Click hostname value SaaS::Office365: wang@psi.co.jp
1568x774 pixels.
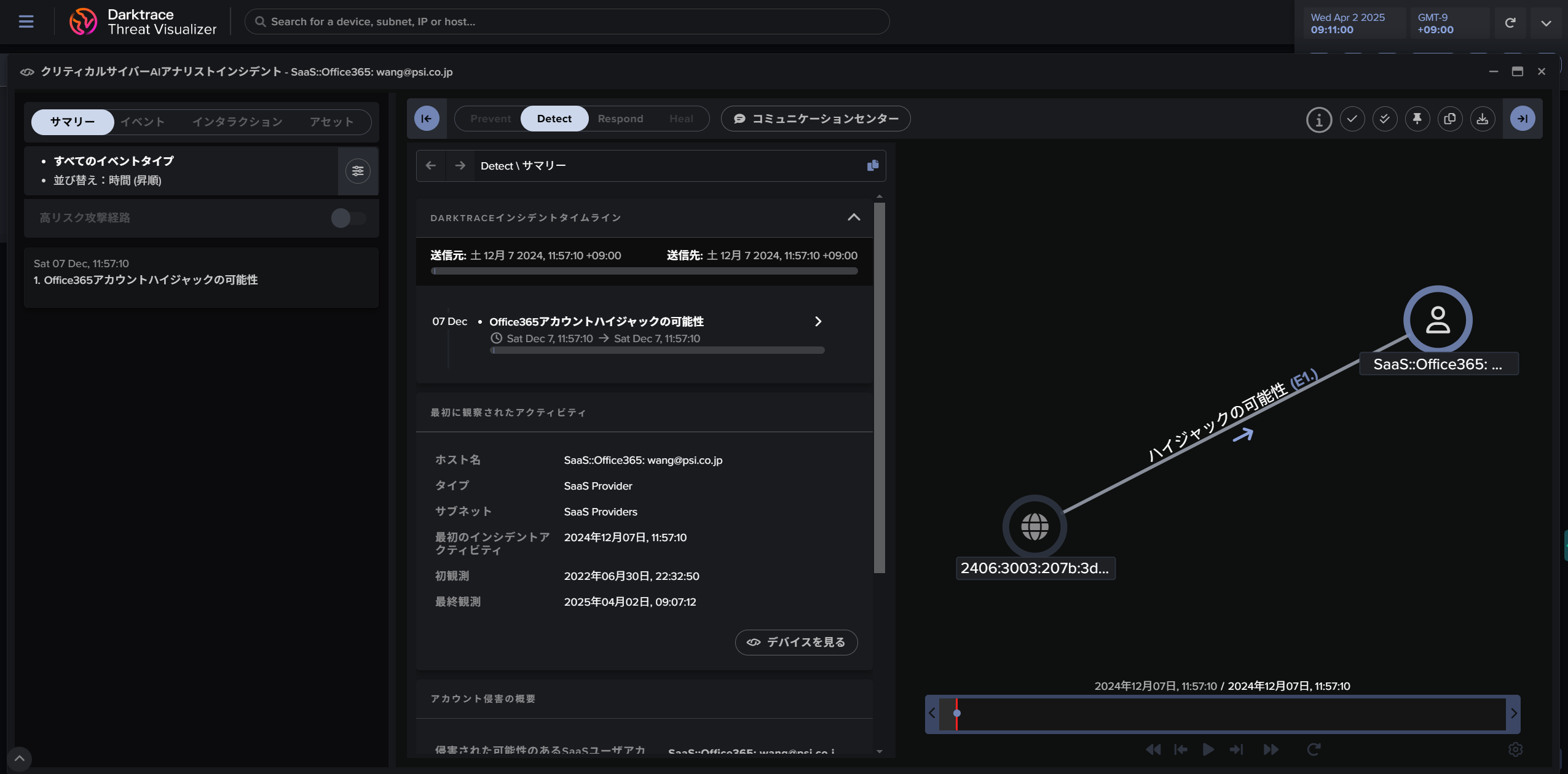point(643,460)
